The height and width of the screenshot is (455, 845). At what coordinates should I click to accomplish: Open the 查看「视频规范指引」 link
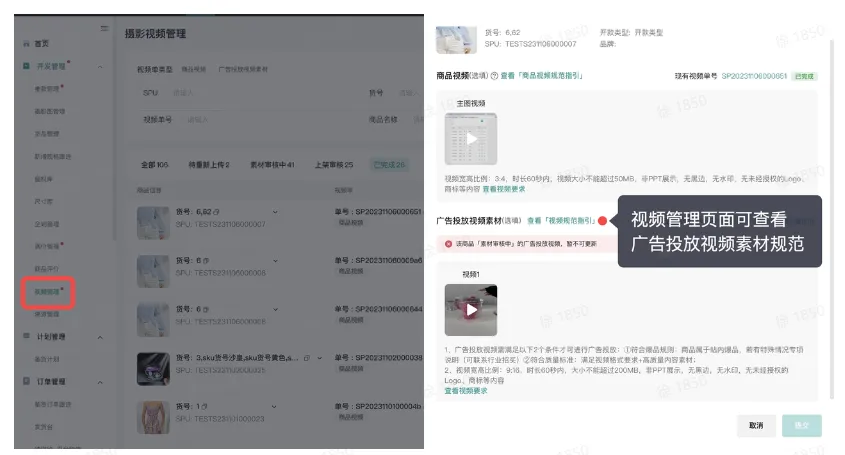(x=562, y=220)
